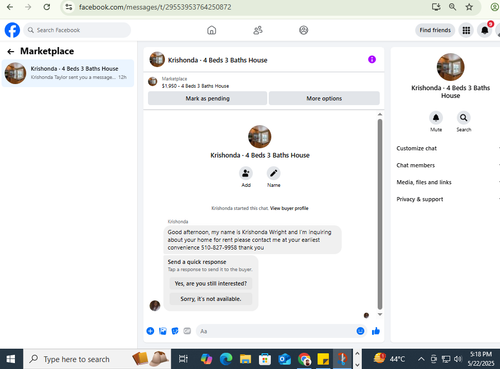Open the emoji picker smiley
Screen dimensions: 500x369
pyautogui.click(x=360, y=331)
